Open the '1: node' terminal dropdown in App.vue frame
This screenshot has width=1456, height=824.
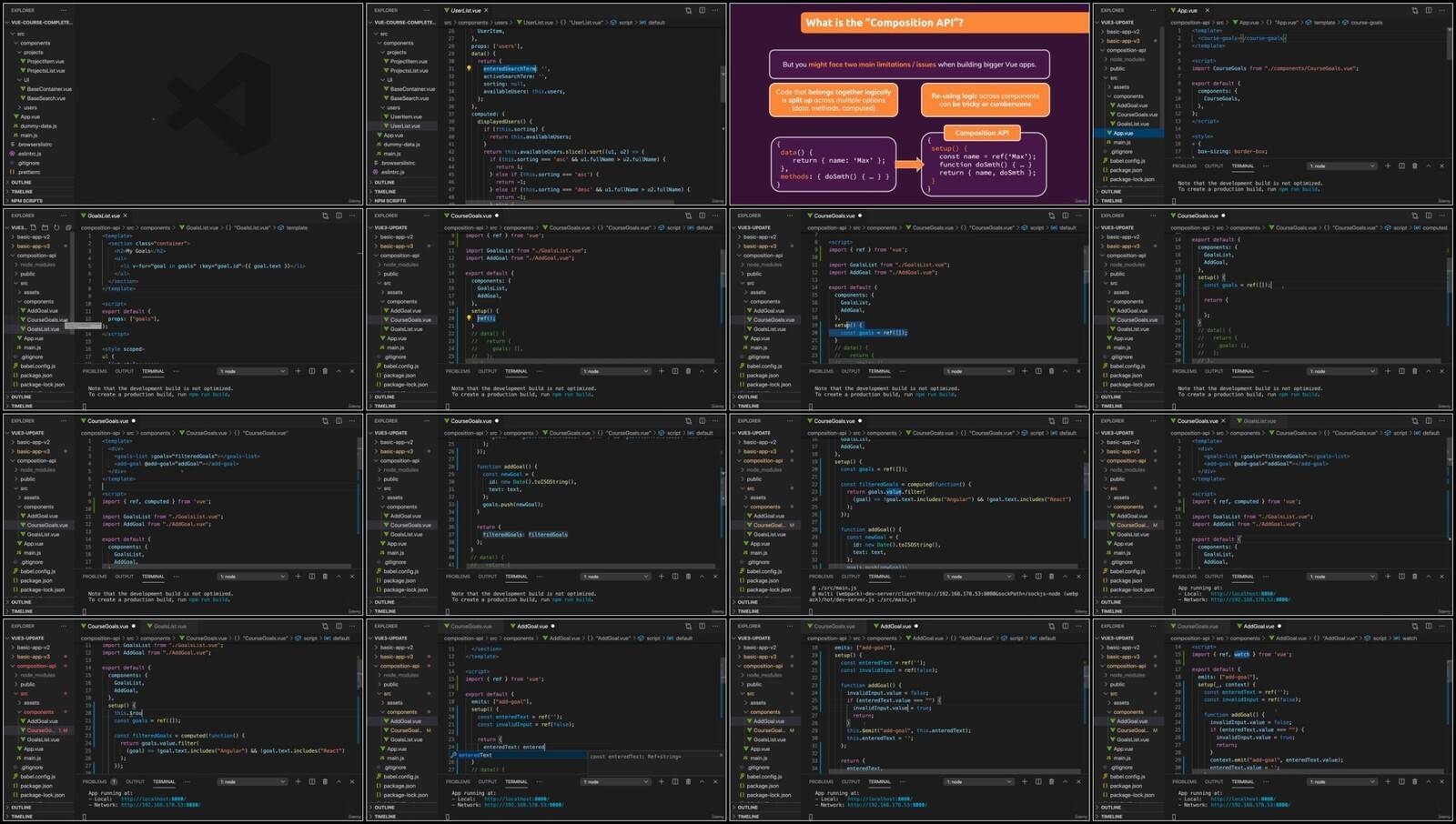(x=1342, y=166)
